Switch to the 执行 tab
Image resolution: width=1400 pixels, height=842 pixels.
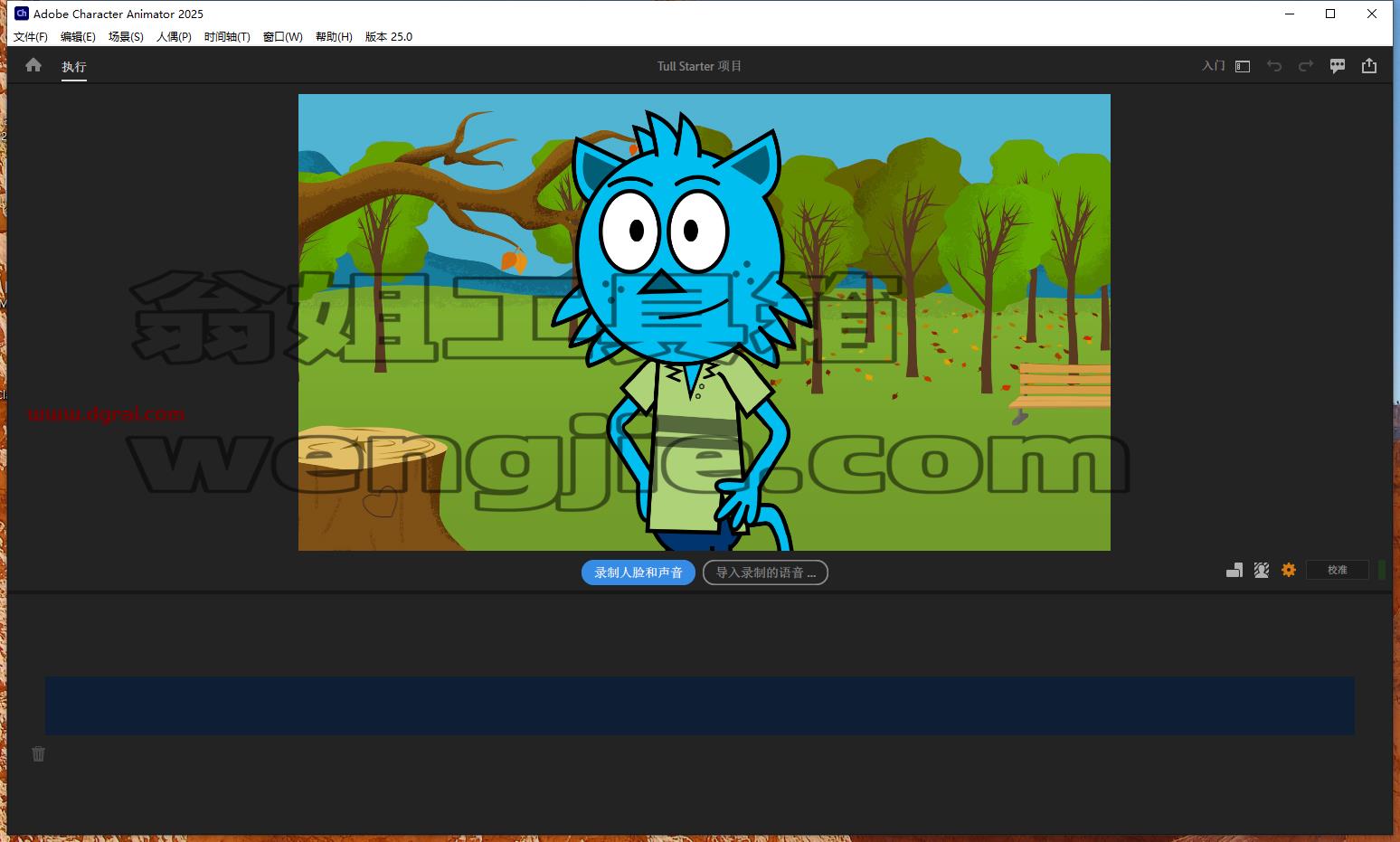[x=74, y=67]
